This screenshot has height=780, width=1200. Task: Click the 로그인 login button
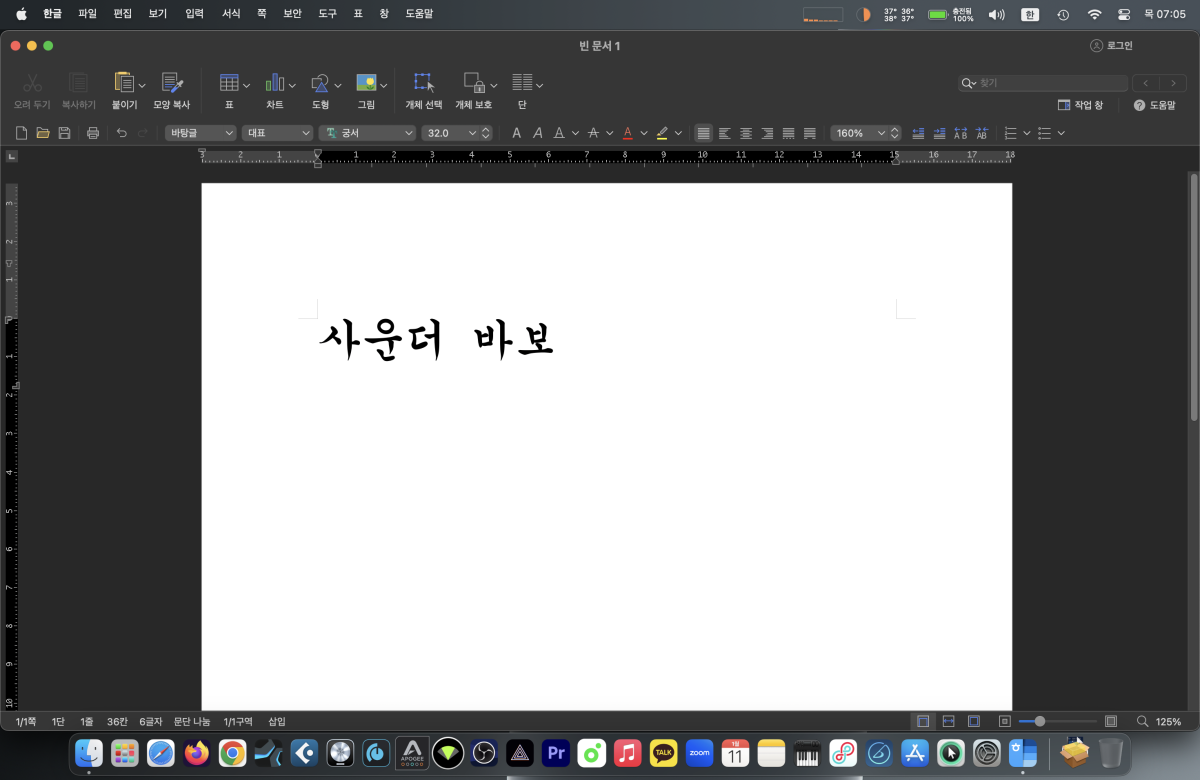(x=1111, y=46)
